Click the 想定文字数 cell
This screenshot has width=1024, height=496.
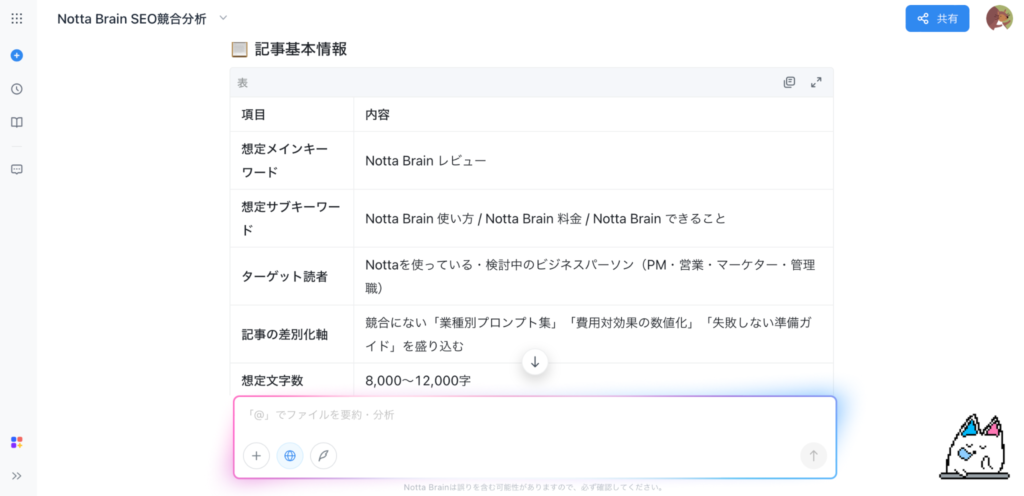click(x=292, y=380)
